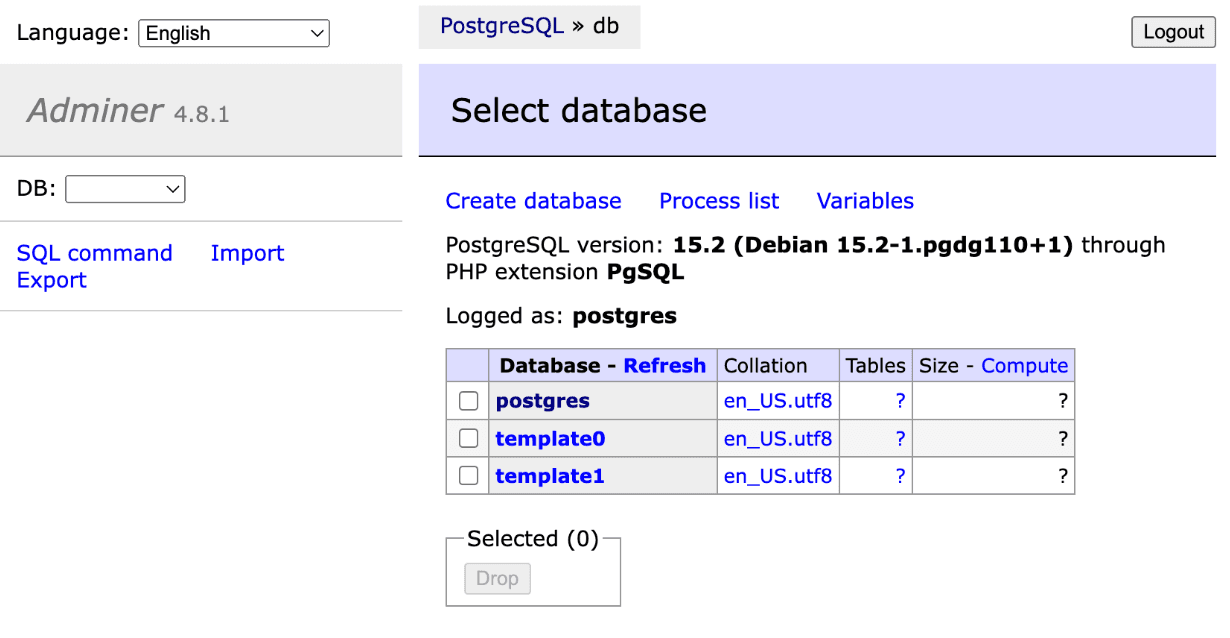The height and width of the screenshot is (638, 1230).
Task: Refresh the database list
Action: (664, 366)
